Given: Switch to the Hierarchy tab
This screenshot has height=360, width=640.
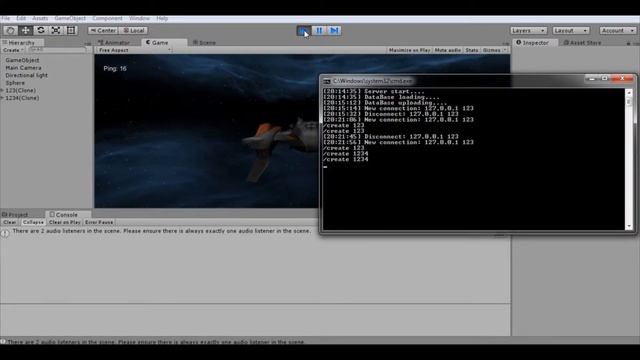Looking at the screenshot, I should pos(22,42).
